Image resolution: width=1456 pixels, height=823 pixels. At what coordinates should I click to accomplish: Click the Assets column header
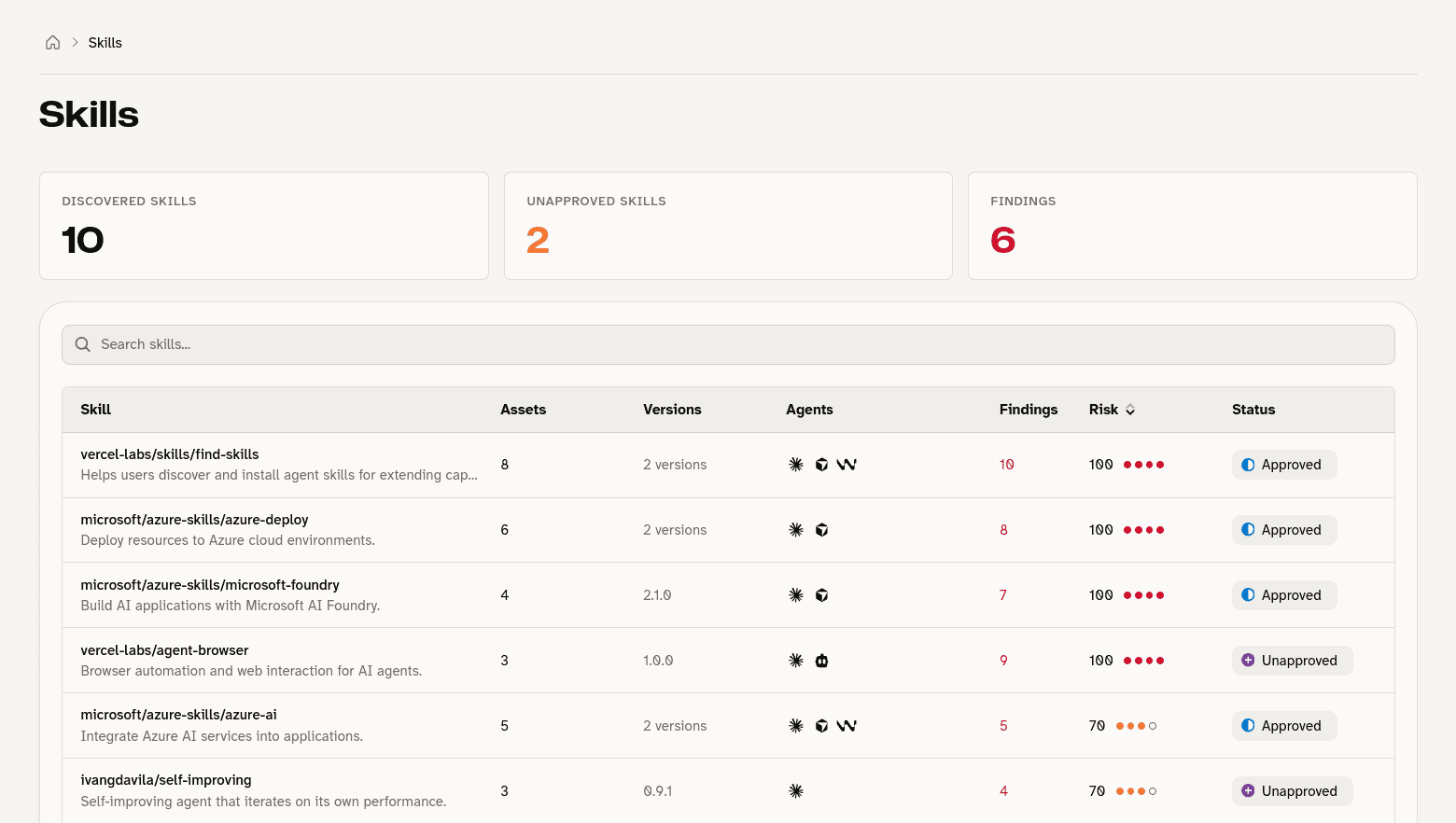click(524, 410)
